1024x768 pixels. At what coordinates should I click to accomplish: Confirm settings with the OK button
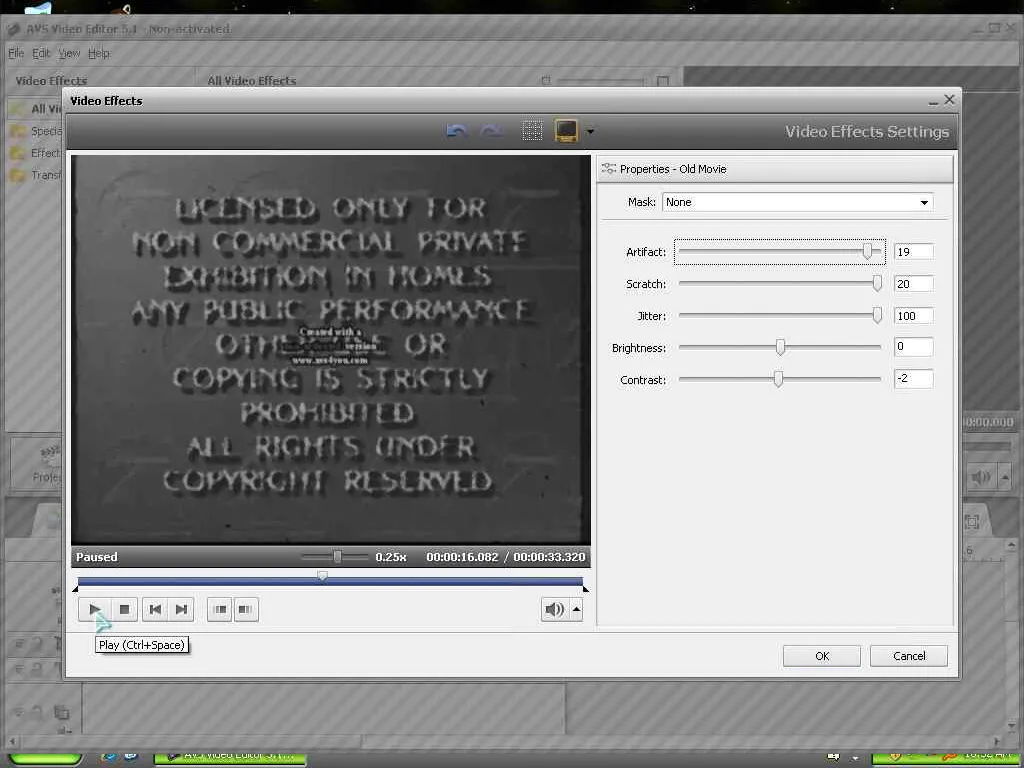822,656
